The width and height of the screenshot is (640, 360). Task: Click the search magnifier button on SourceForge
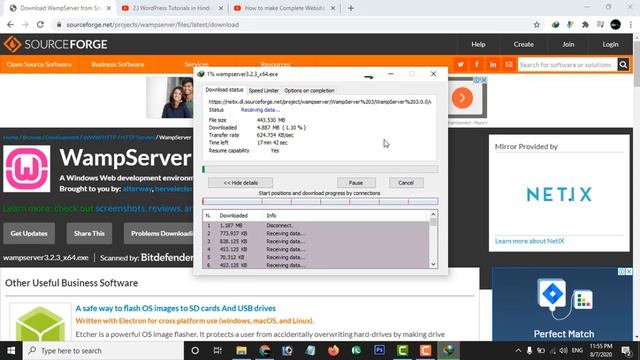point(623,64)
